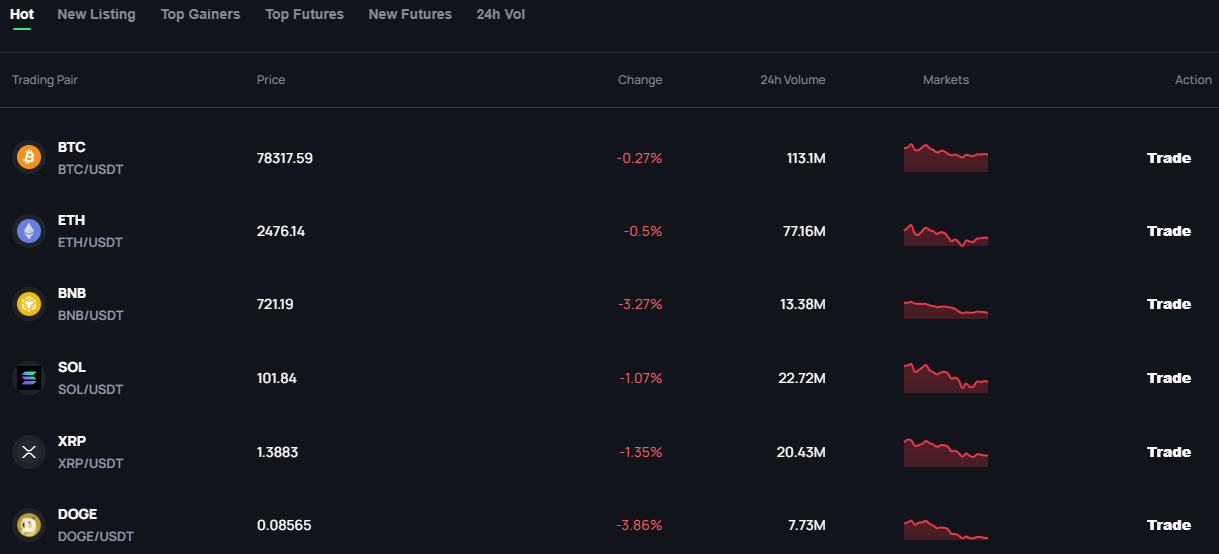The width and height of the screenshot is (1219, 554).
Task: Click the DOGE/USDT pair label
Action: pyautogui.click(x=96, y=537)
